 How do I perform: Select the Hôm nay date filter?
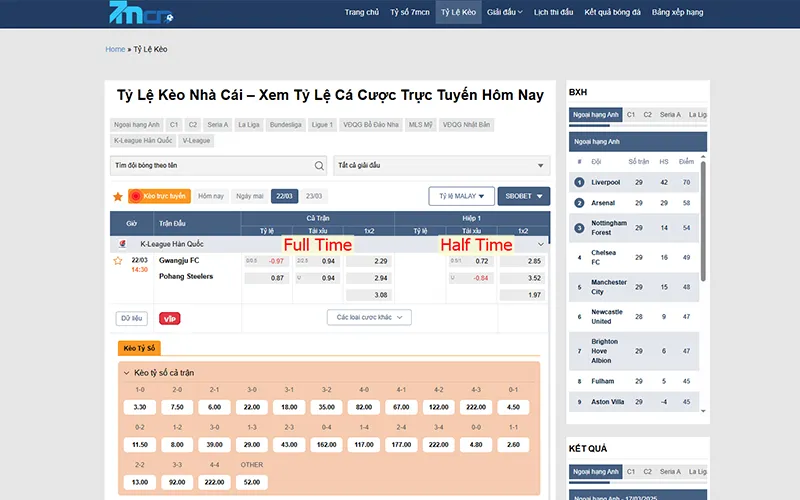pos(211,196)
